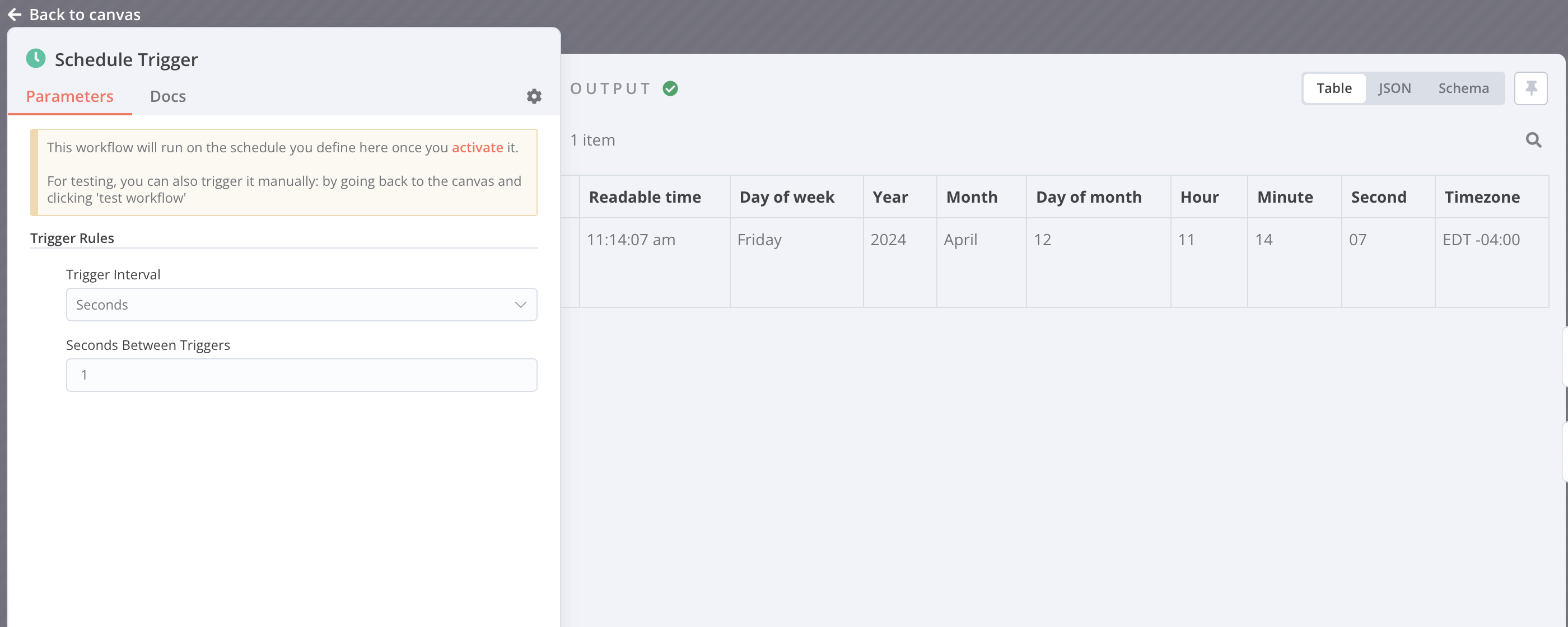Select the 'Readable time' column header

tap(654, 196)
